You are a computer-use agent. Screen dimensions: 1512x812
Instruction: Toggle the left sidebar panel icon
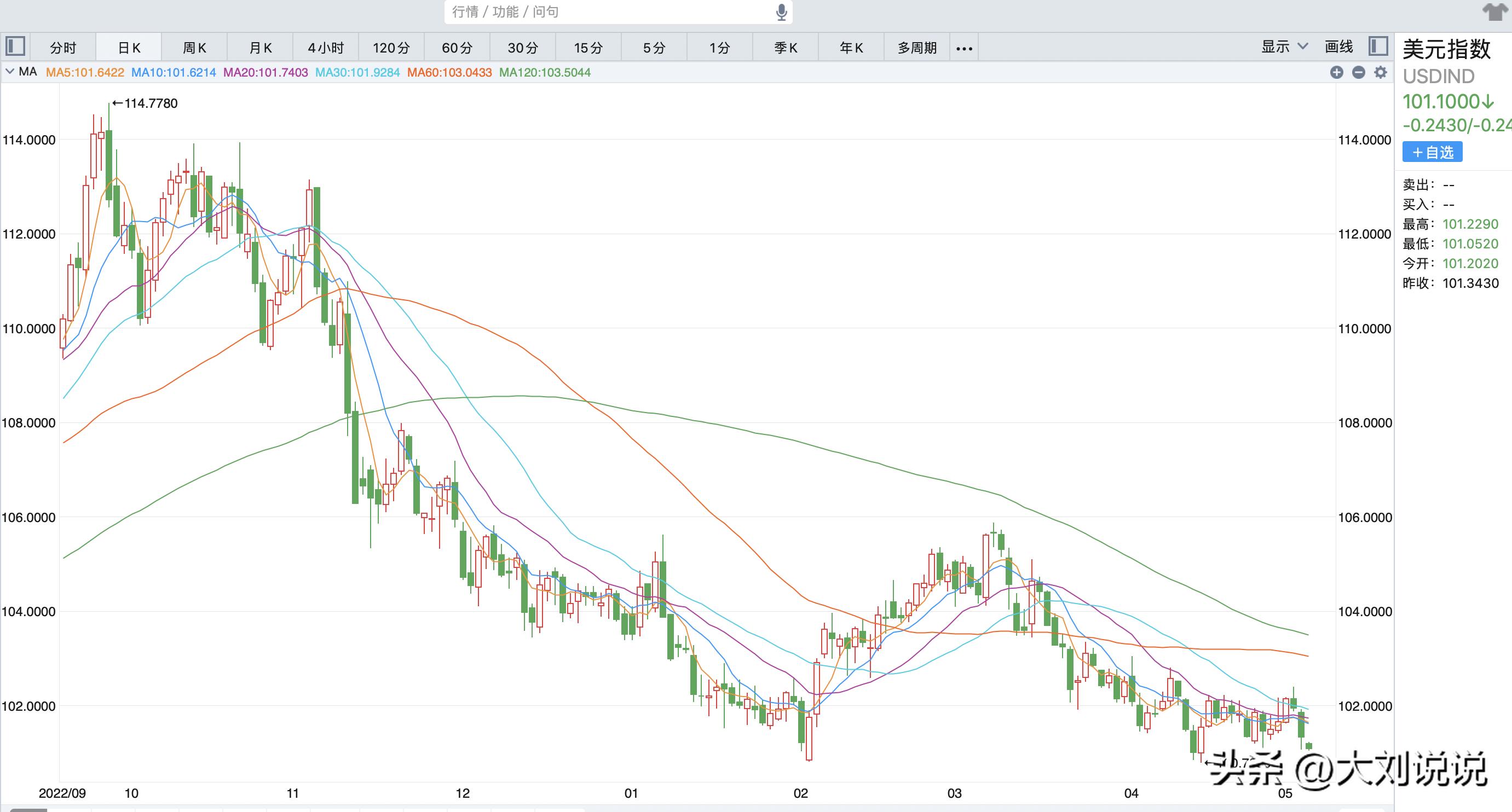click(15, 47)
